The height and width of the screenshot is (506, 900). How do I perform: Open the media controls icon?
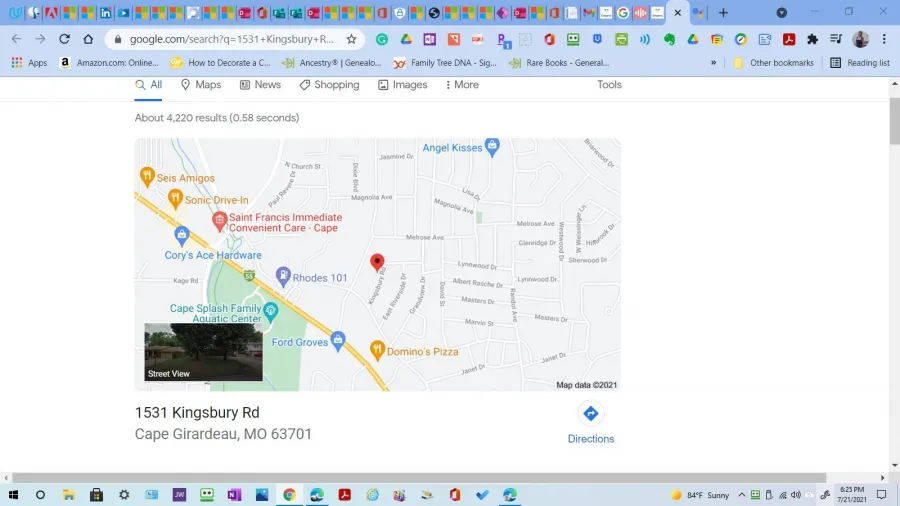[836, 39]
